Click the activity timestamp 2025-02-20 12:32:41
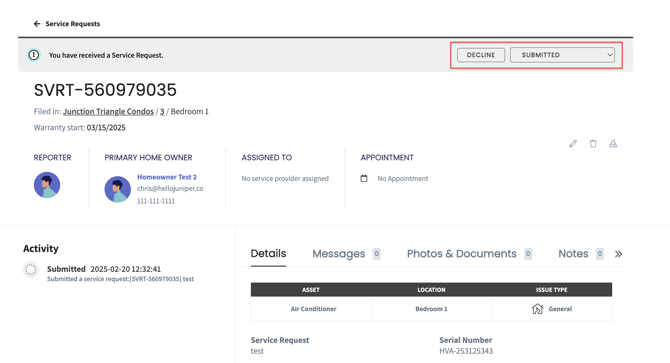Screen dimensions: 670x363 pos(126,269)
